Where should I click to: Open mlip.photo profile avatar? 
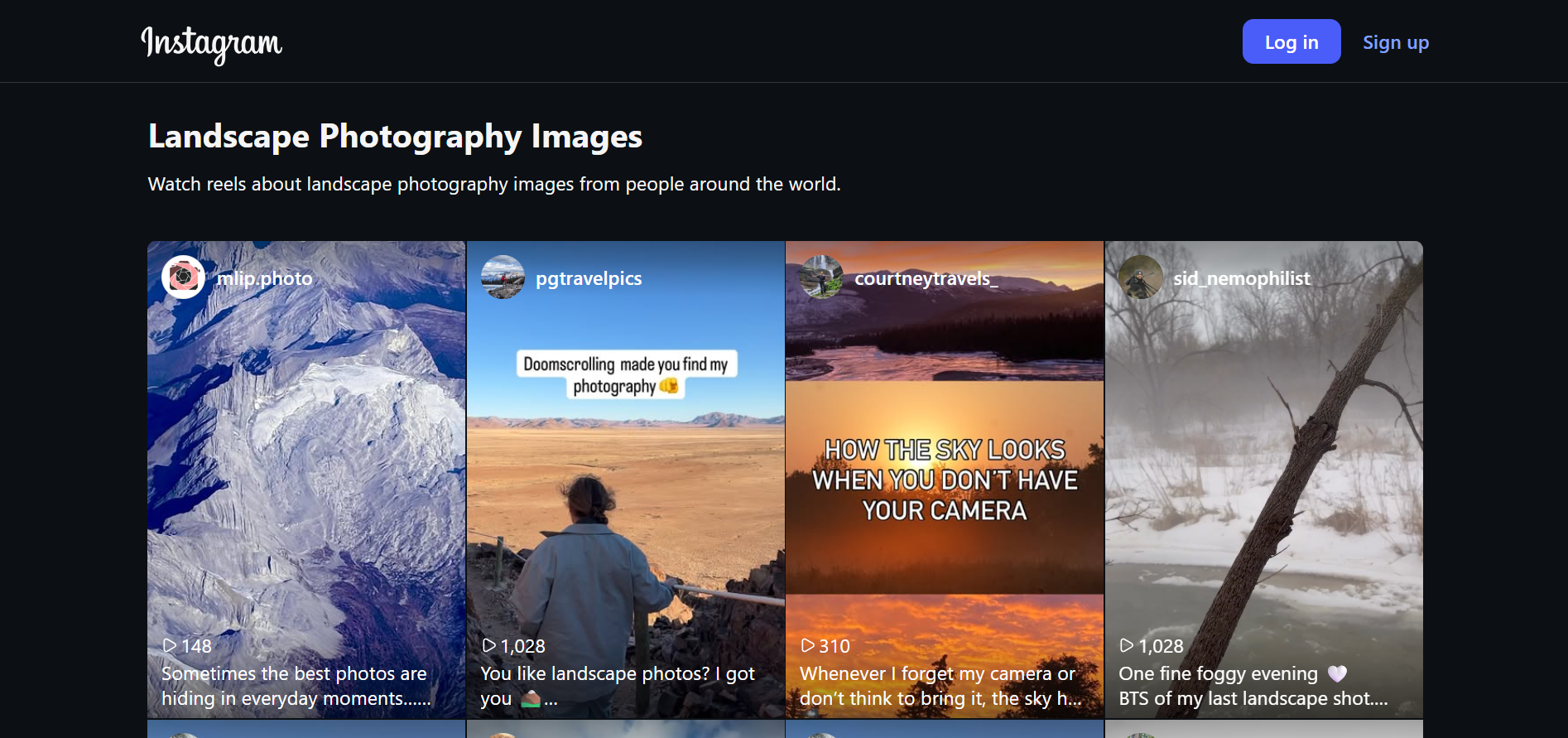tap(183, 277)
